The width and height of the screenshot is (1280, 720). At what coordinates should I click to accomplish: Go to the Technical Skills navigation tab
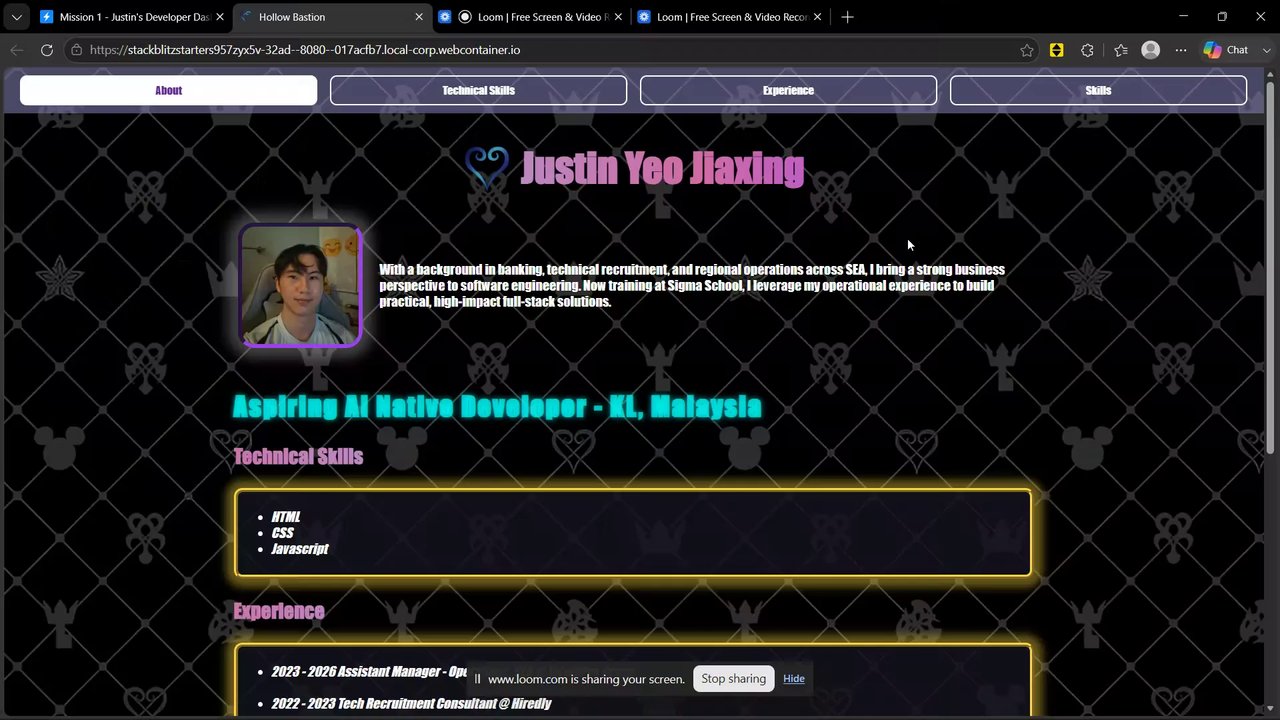pos(478,90)
